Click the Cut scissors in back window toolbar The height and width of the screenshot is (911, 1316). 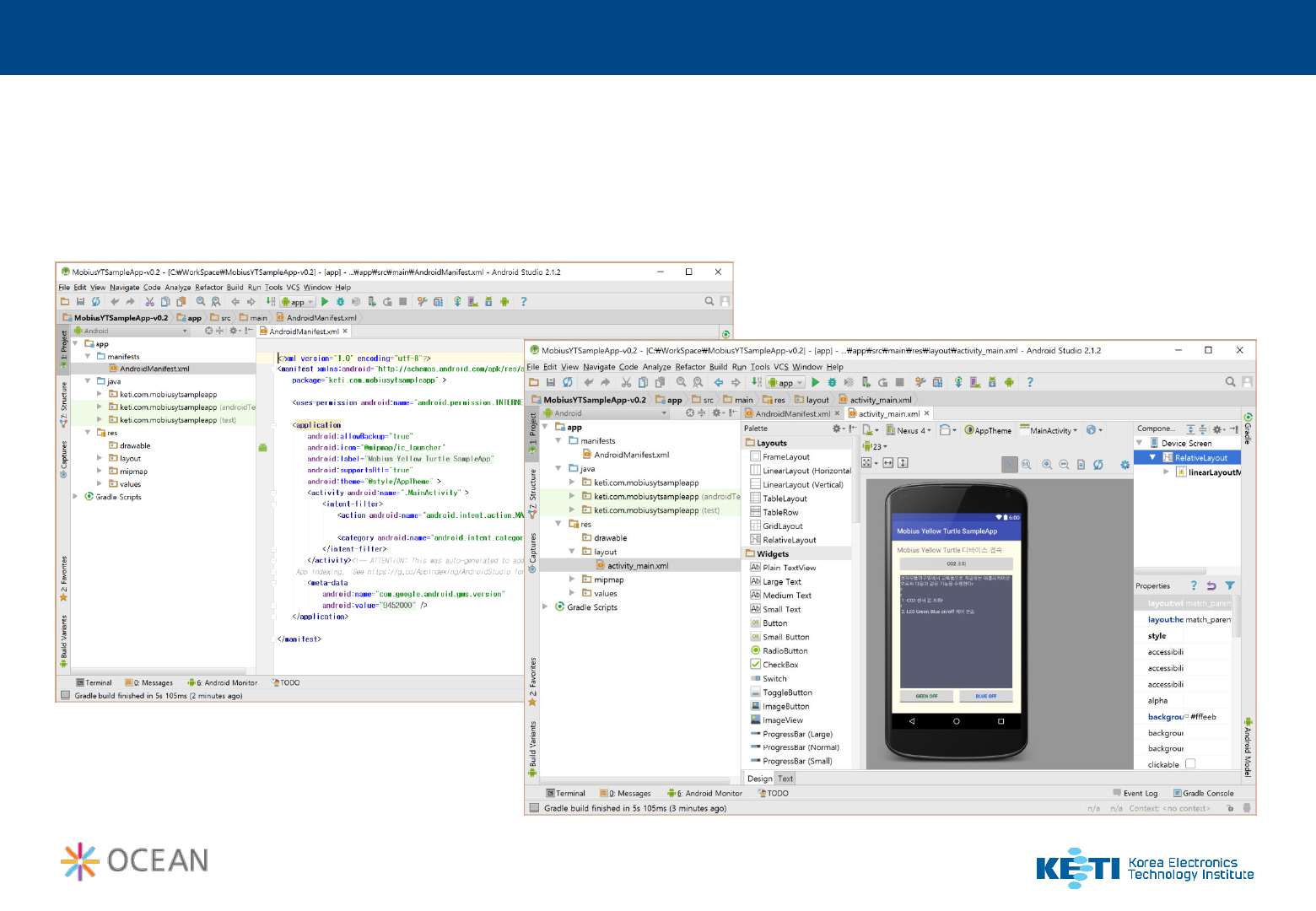[149, 302]
